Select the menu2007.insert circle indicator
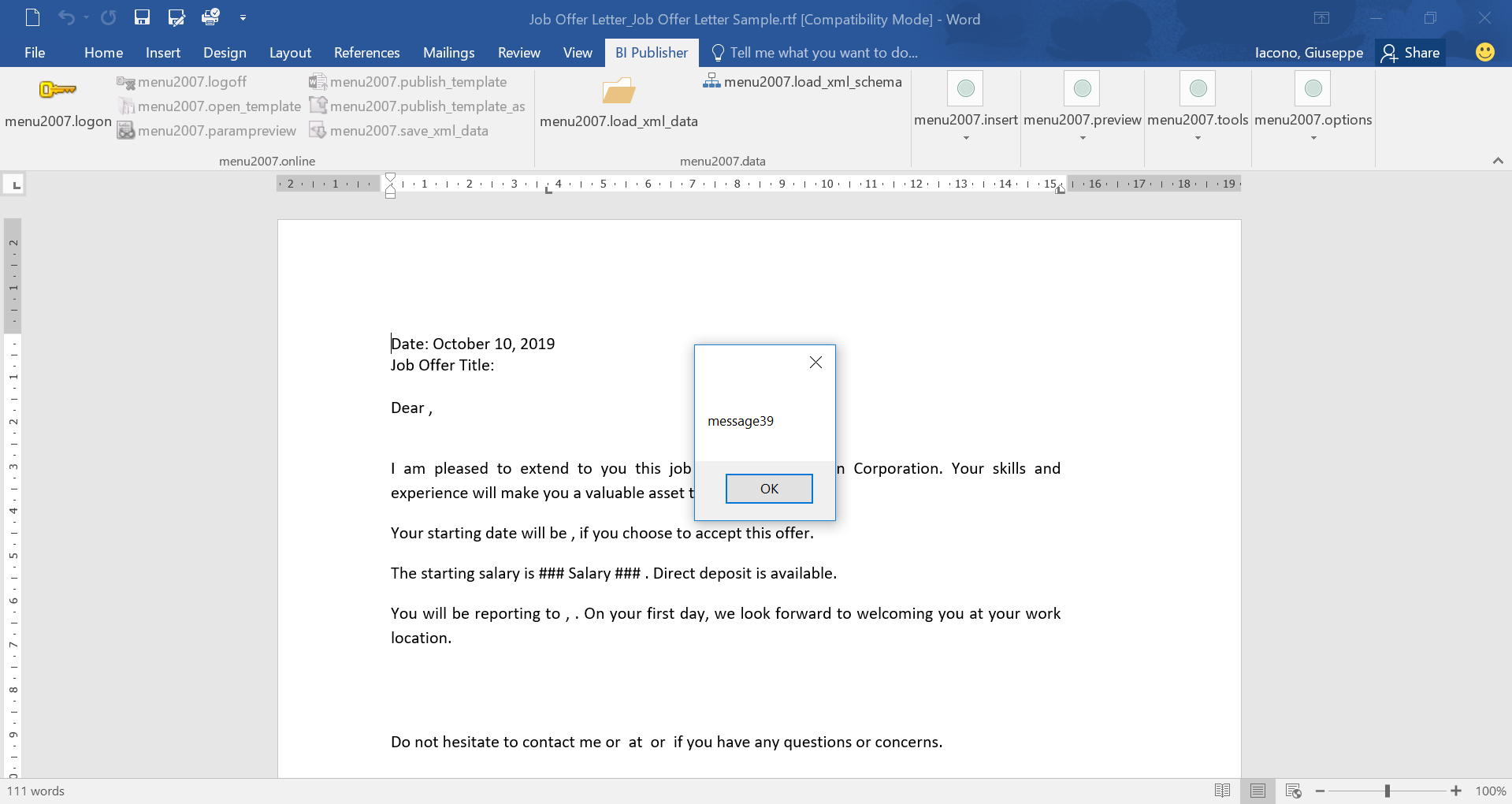Viewport: 1512px width, 804px height. point(965,88)
